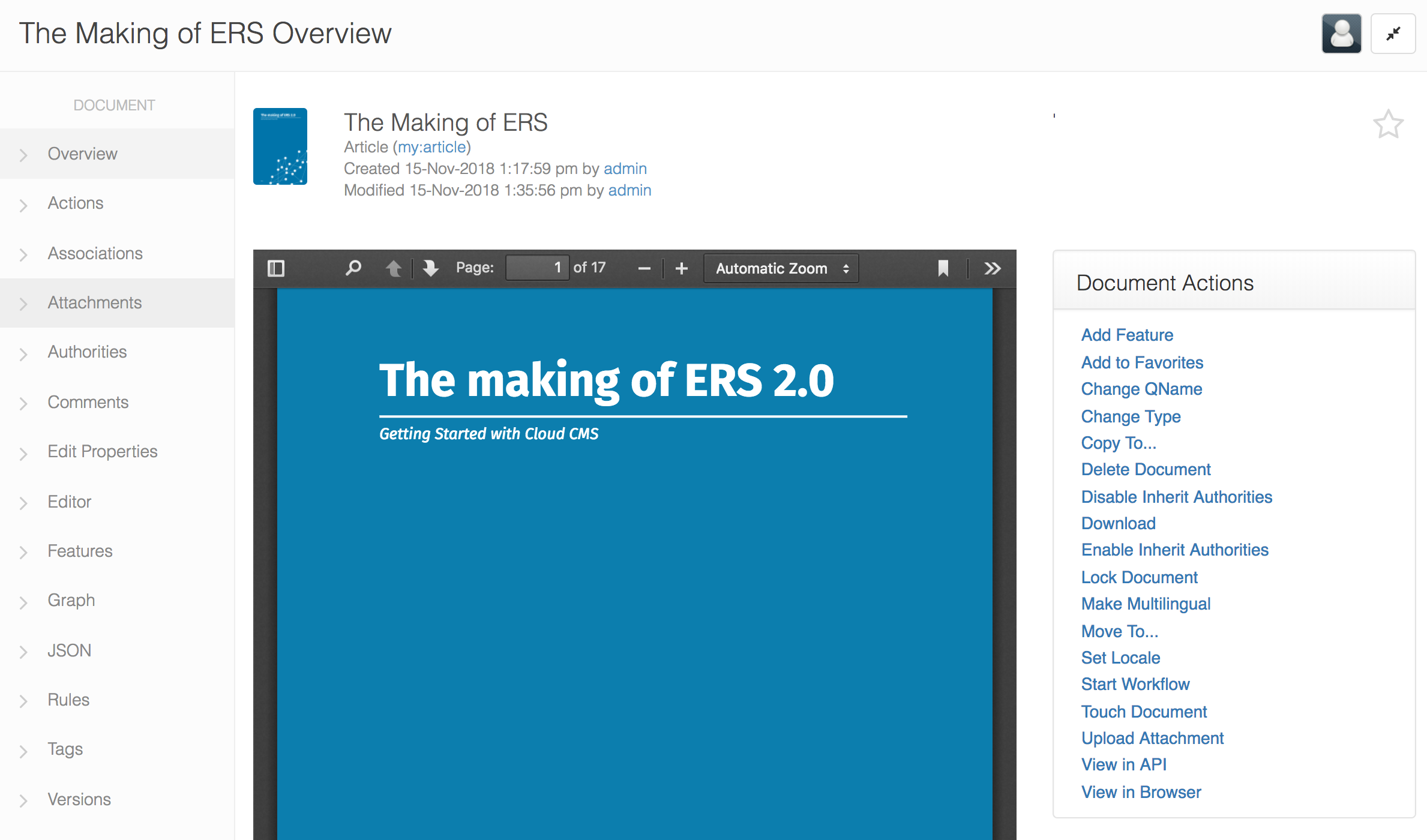Click the document cover thumbnail
The height and width of the screenshot is (840, 1427).
pos(280,146)
